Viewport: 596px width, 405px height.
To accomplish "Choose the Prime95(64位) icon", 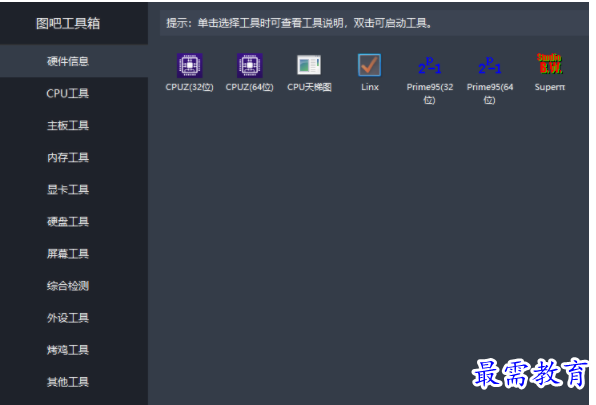I will coord(490,65).
